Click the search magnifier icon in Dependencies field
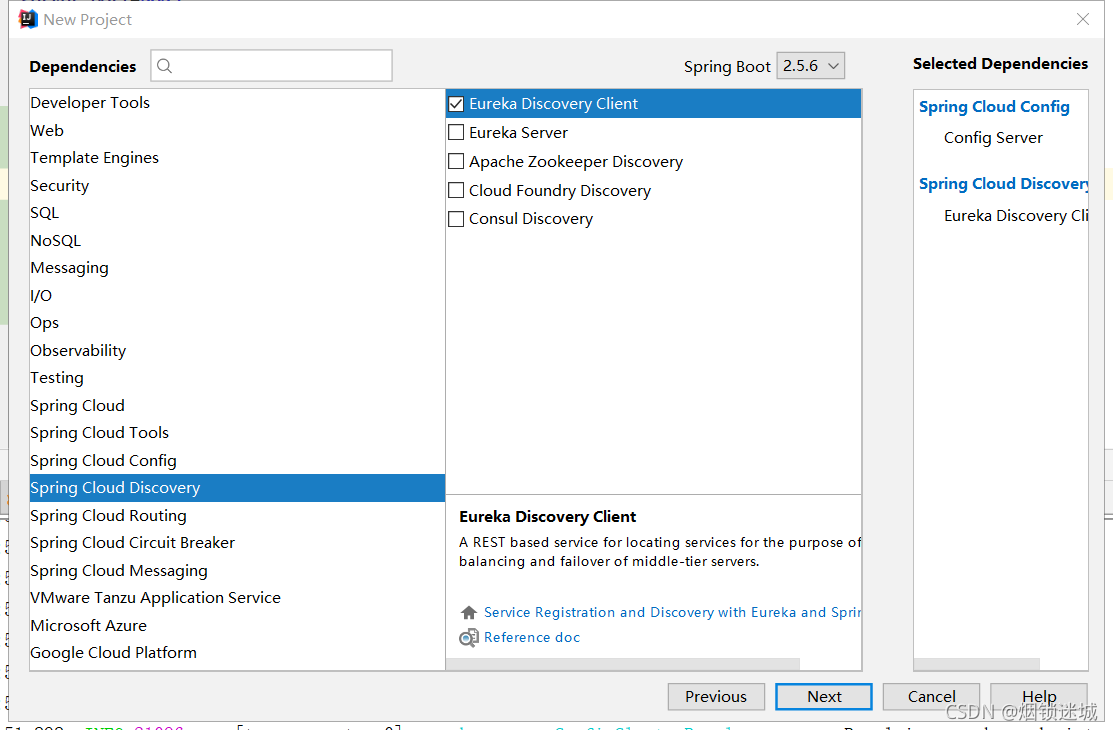 tap(163, 65)
